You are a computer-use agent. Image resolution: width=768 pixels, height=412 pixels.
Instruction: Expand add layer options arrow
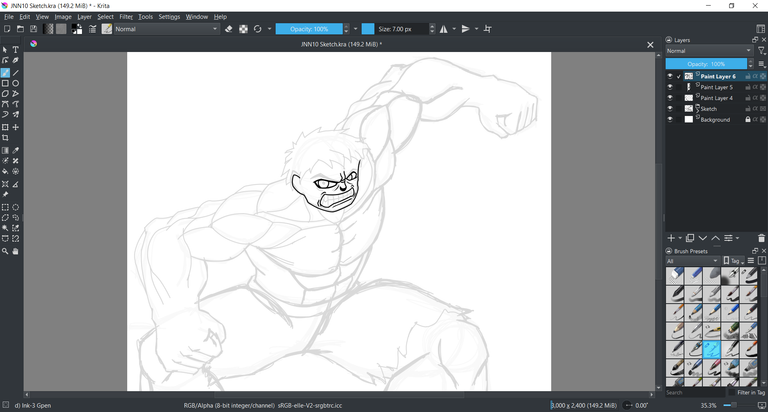coord(680,238)
